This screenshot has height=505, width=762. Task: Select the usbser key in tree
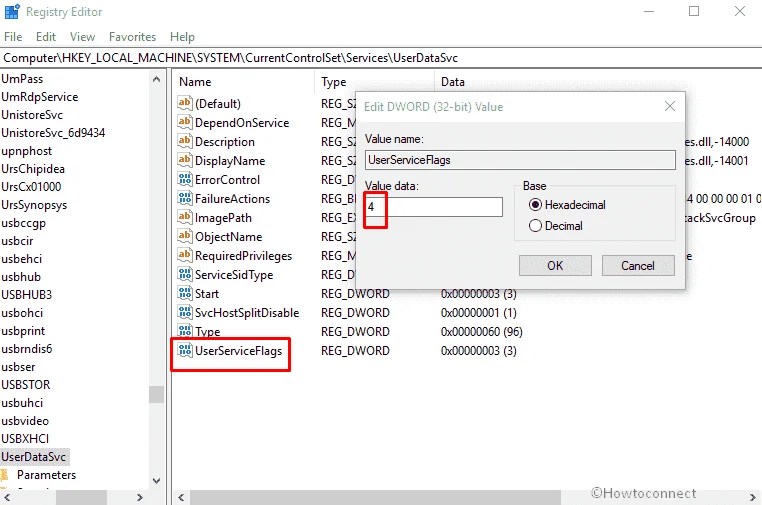(18, 366)
